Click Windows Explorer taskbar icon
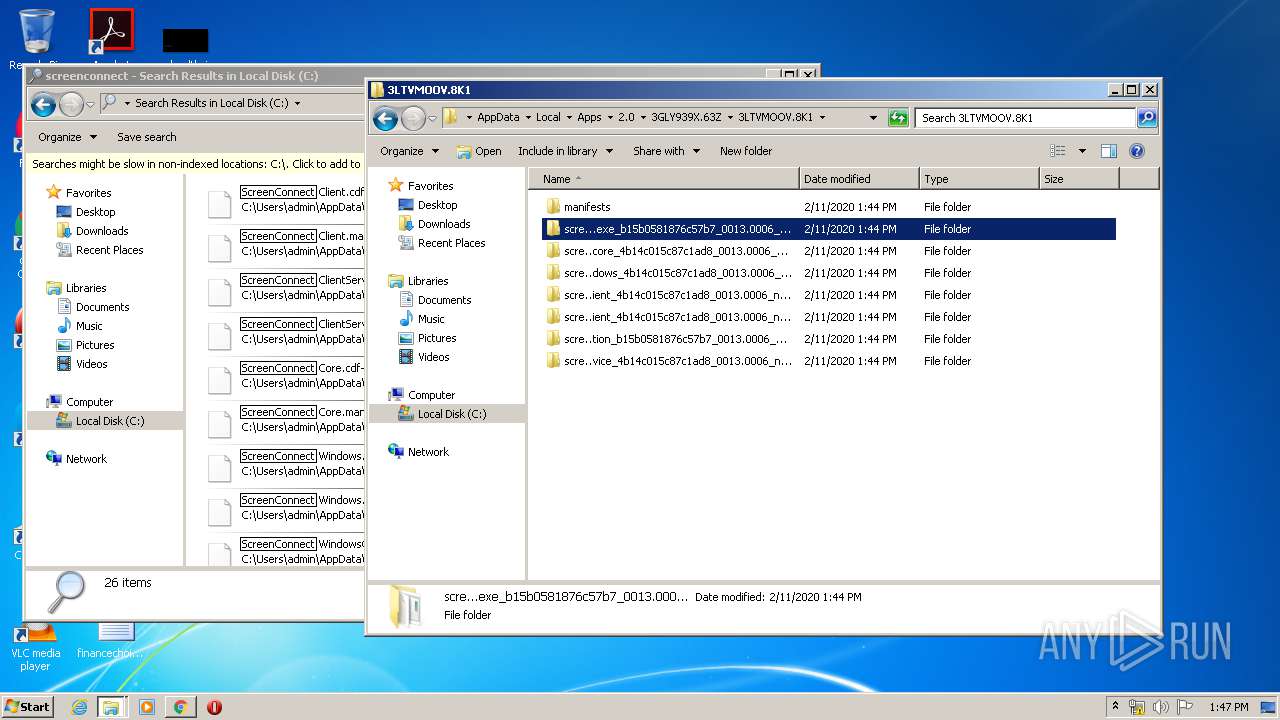This screenshot has height=720, width=1280. (111, 707)
